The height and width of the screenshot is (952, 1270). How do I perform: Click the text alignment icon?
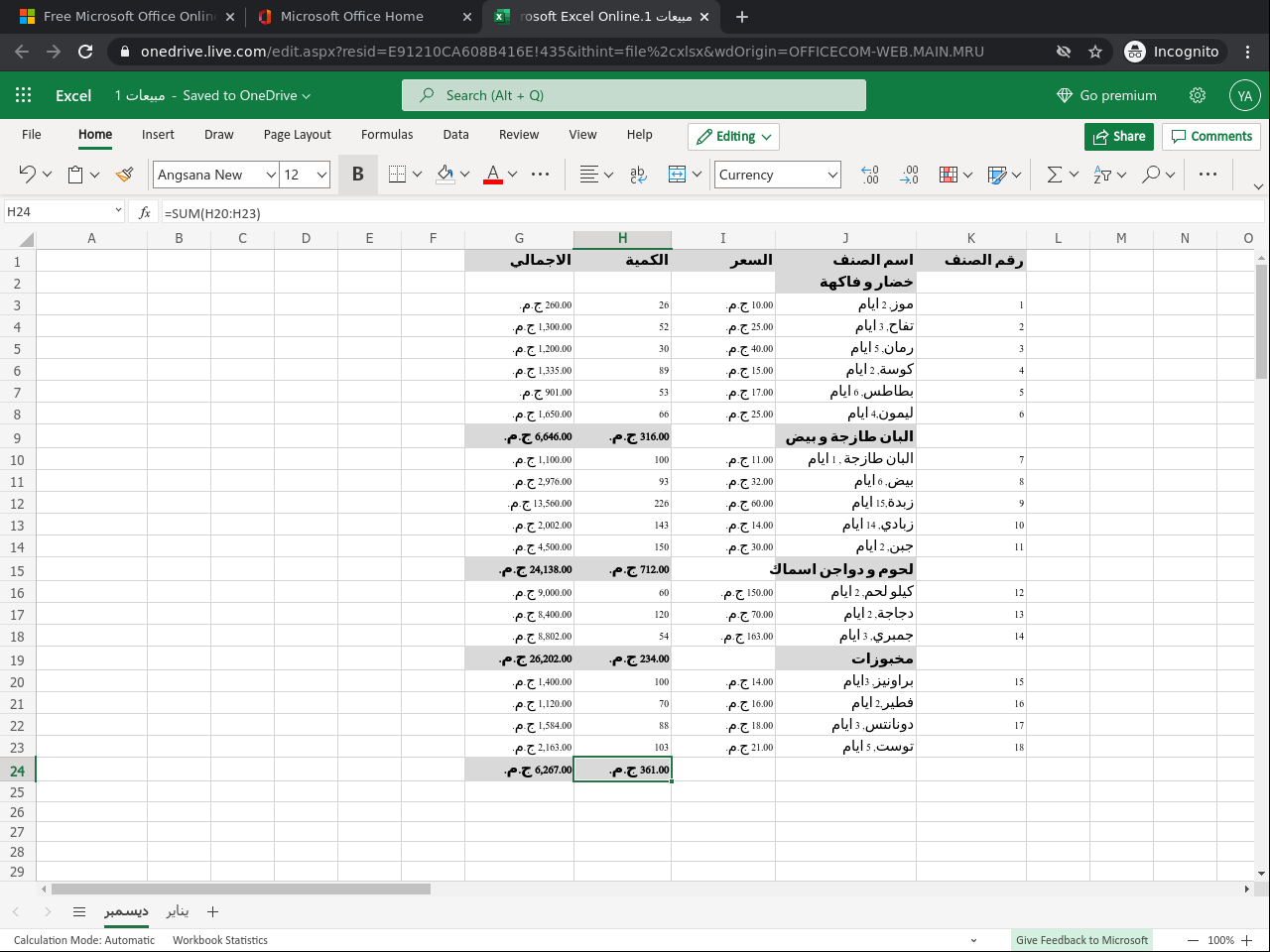(589, 175)
